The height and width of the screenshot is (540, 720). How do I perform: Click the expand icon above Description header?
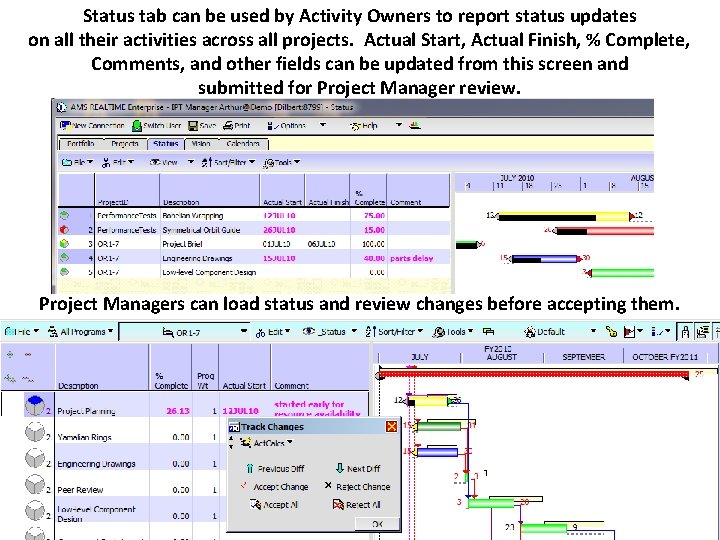[10, 354]
